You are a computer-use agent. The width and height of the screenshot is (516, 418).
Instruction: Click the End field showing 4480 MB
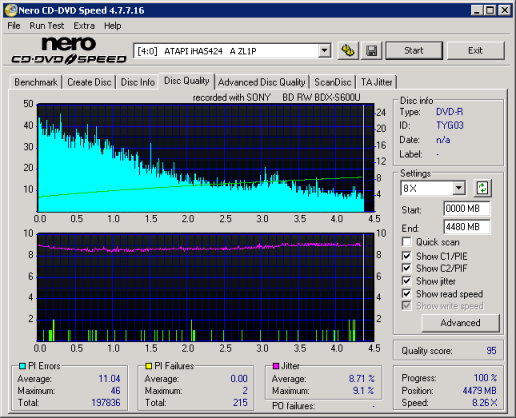pos(467,227)
